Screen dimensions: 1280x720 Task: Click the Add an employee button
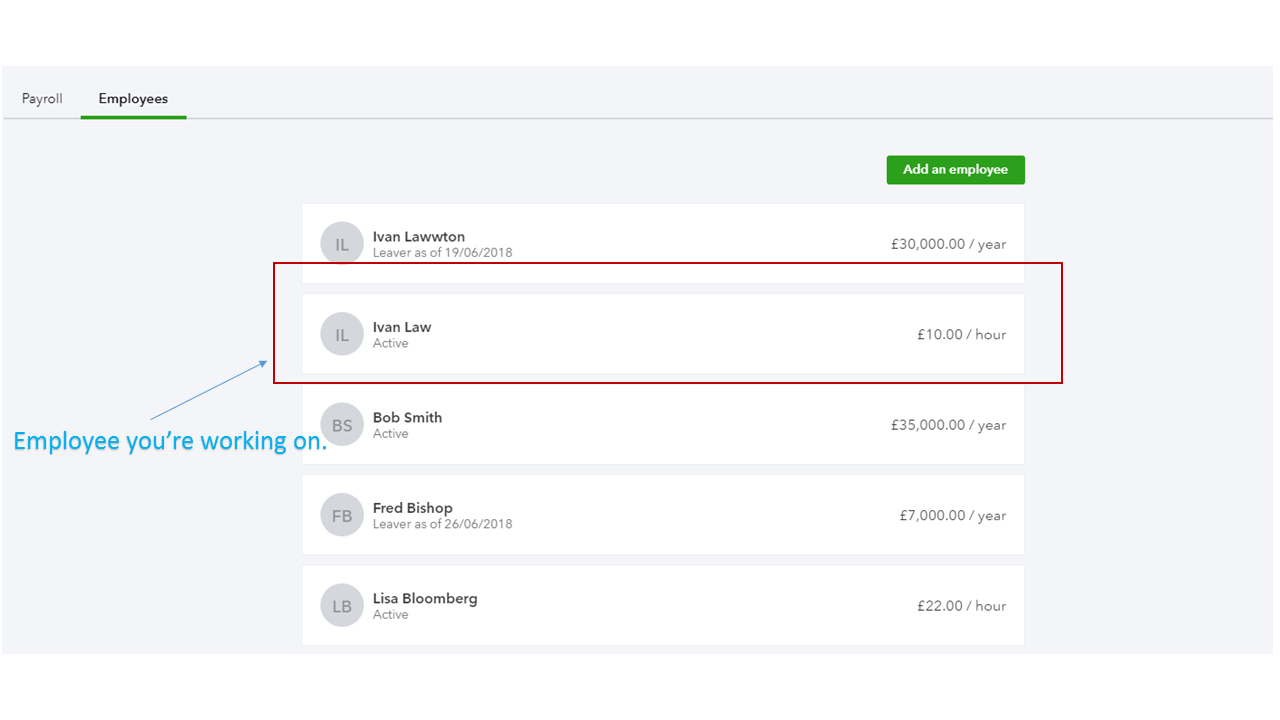pos(955,169)
